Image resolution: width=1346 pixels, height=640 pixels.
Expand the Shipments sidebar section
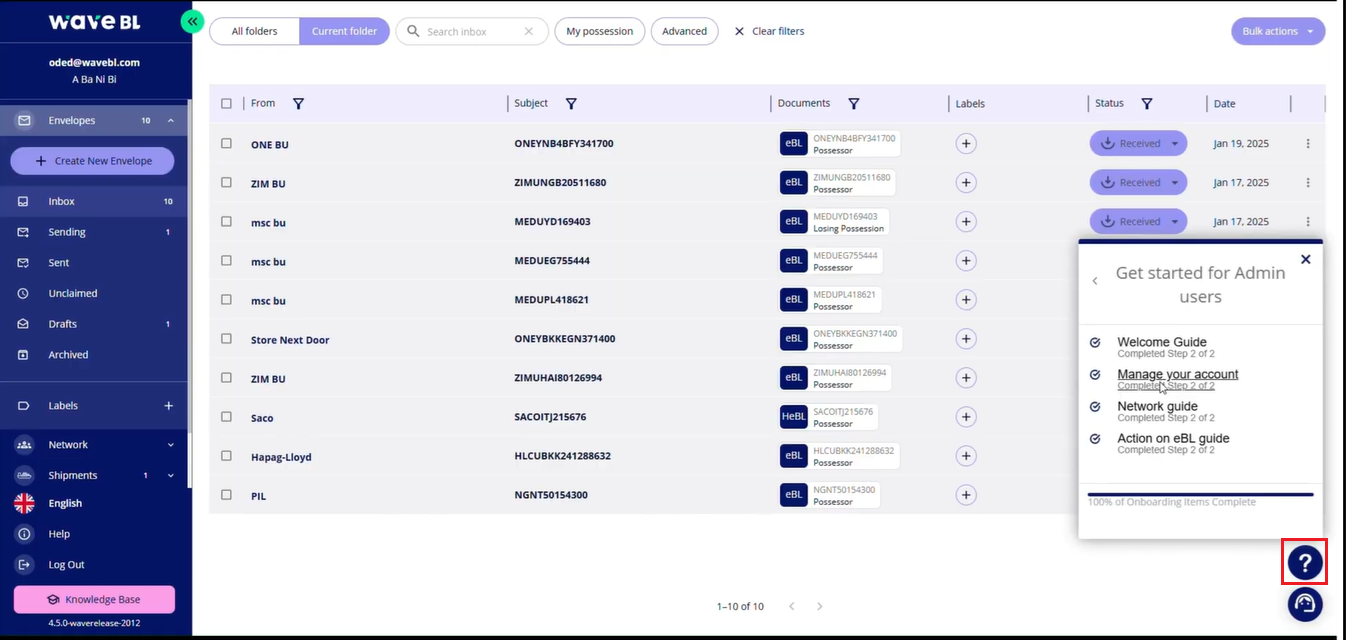tap(171, 476)
